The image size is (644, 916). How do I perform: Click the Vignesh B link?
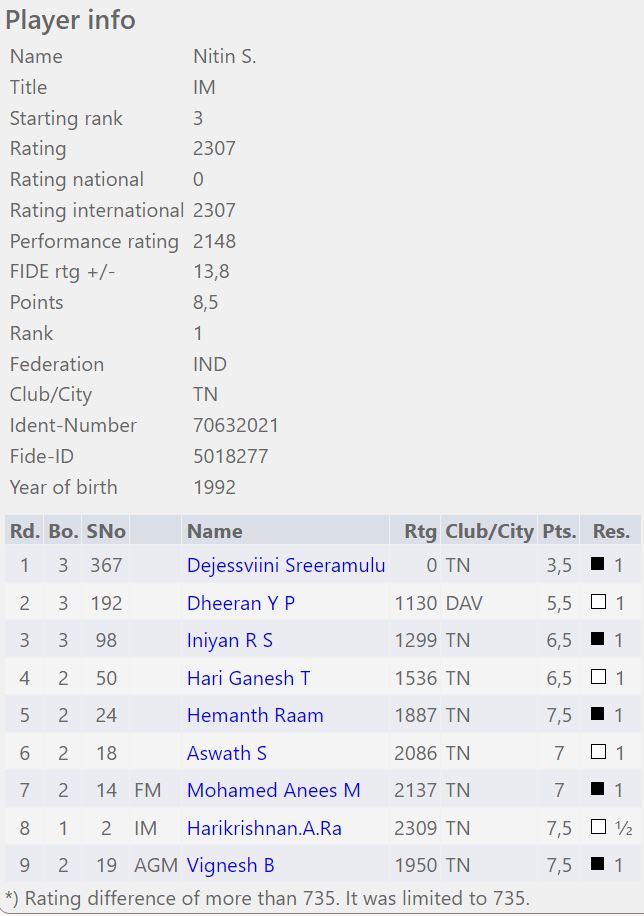click(x=230, y=865)
